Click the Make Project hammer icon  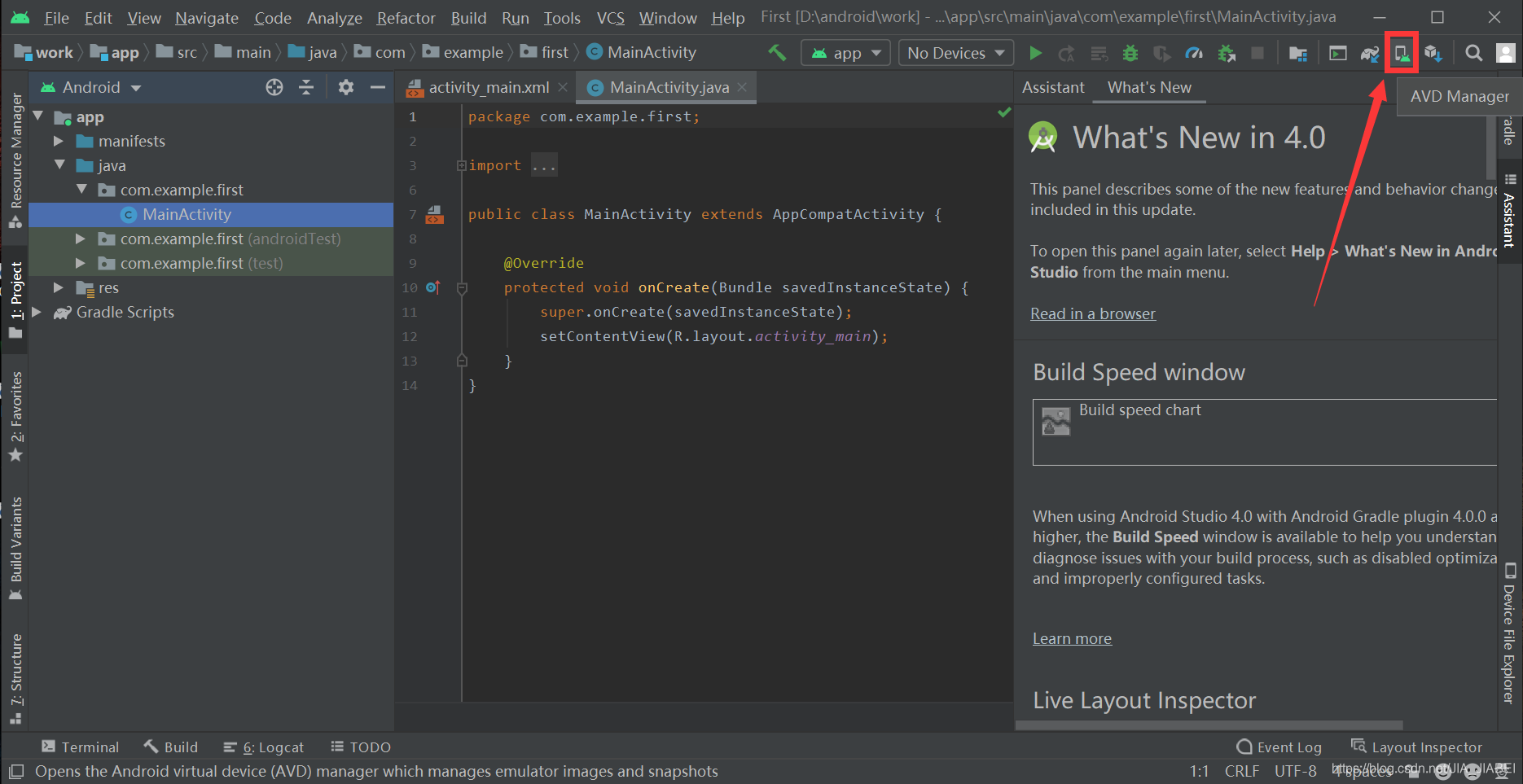pyautogui.click(x=777, y=53)
